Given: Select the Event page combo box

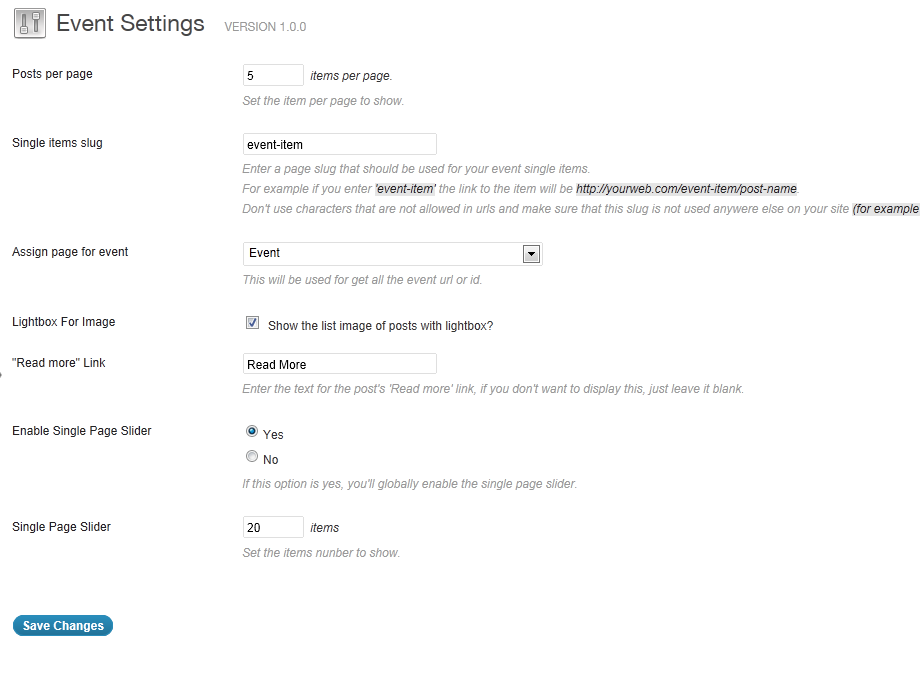Looking at the screenshot, I should click(393, 254).
